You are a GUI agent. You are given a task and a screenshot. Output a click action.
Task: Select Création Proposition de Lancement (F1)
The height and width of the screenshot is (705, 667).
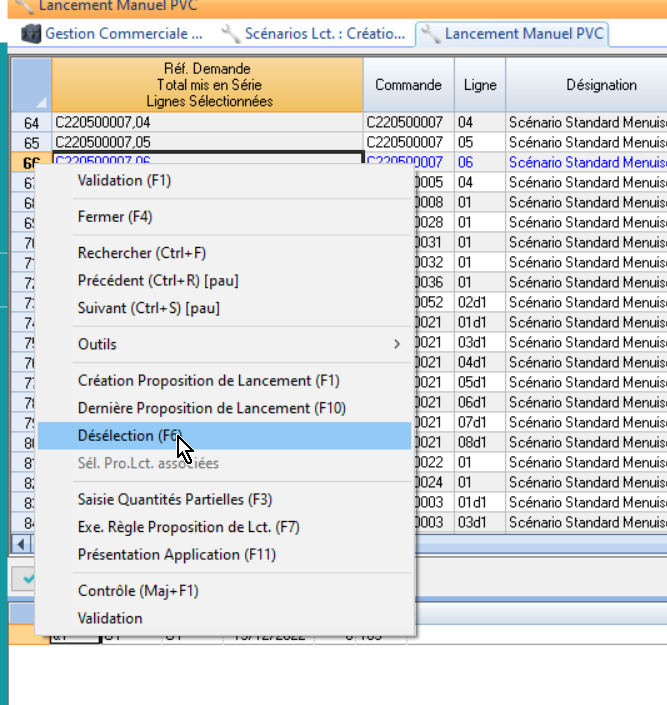pos(208,381)
